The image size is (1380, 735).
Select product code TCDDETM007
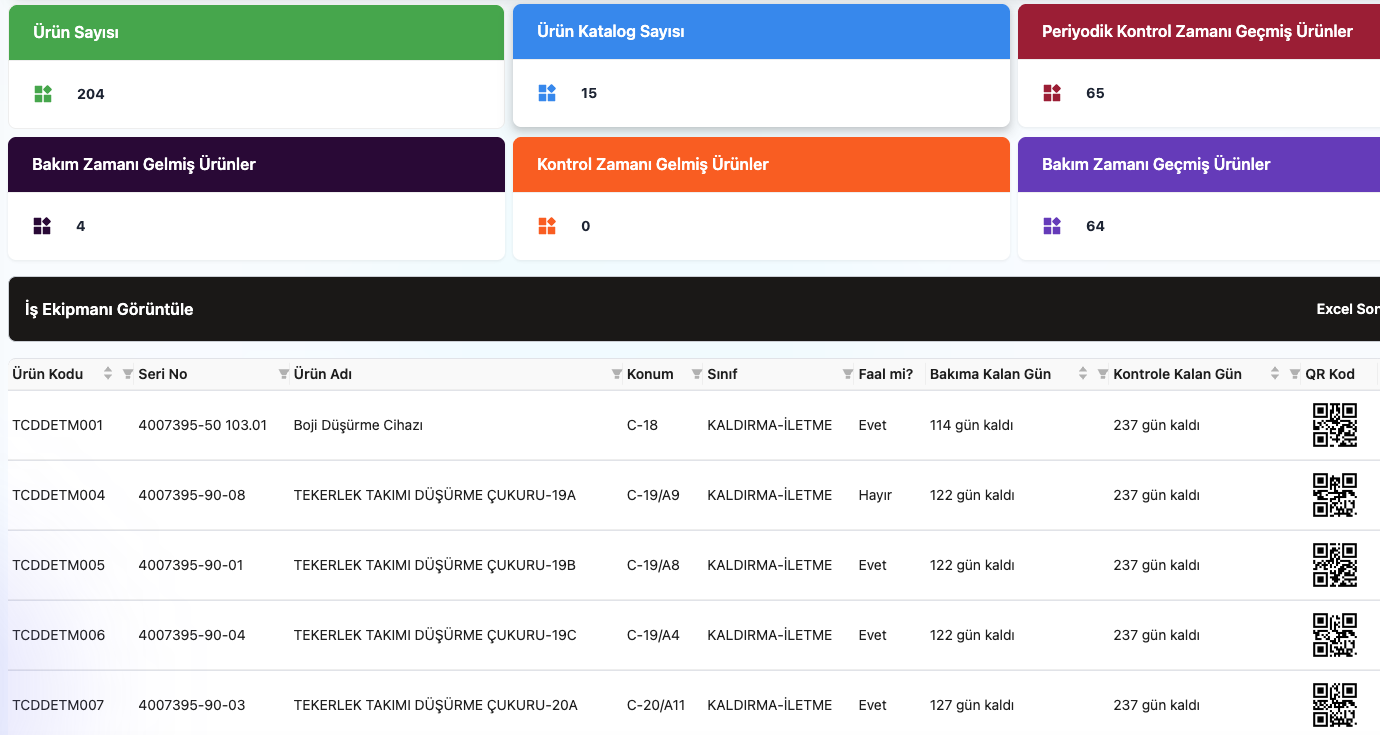(58, 705)
